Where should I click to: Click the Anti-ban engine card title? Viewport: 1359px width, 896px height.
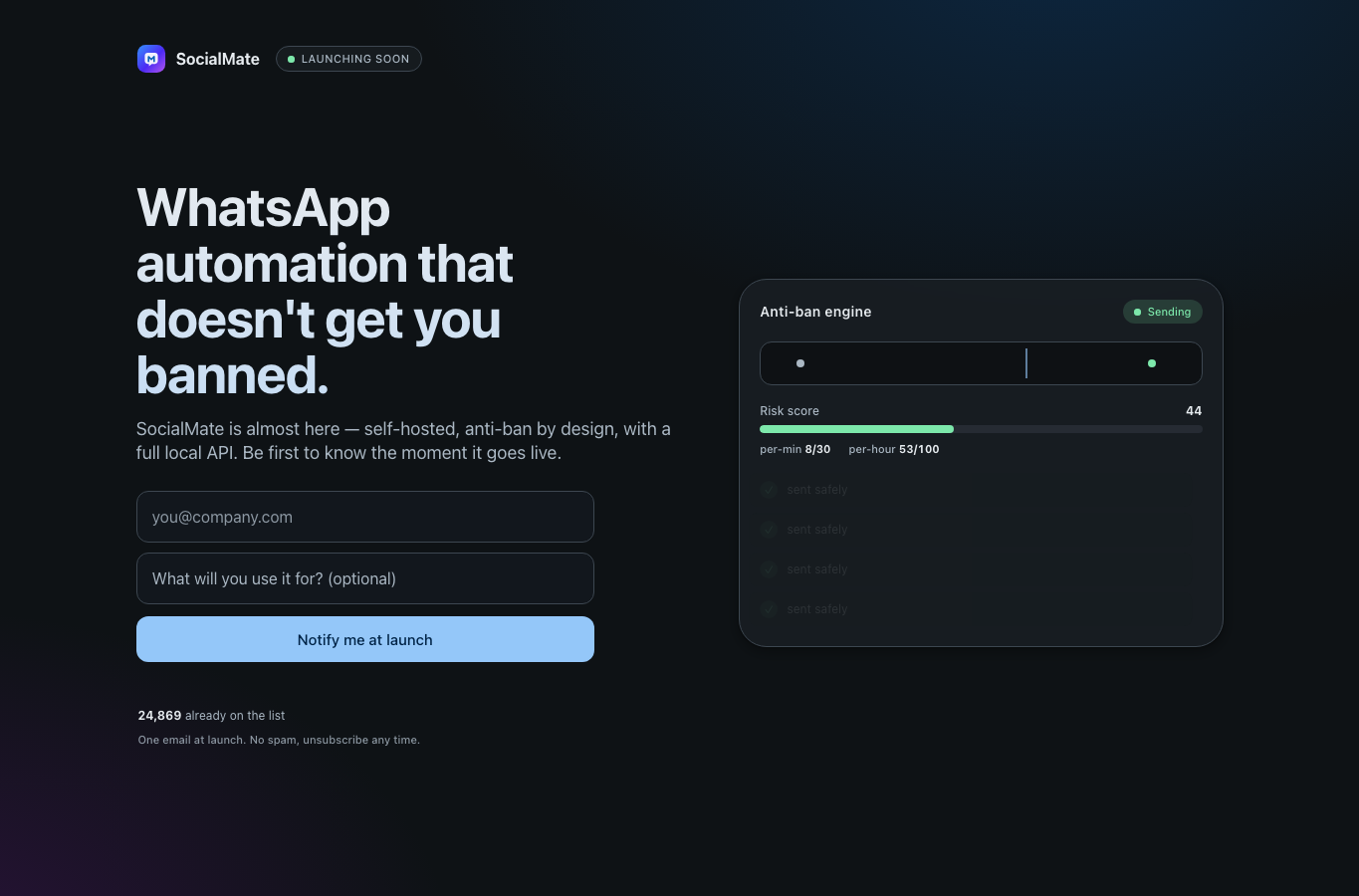tap(815, 312)
